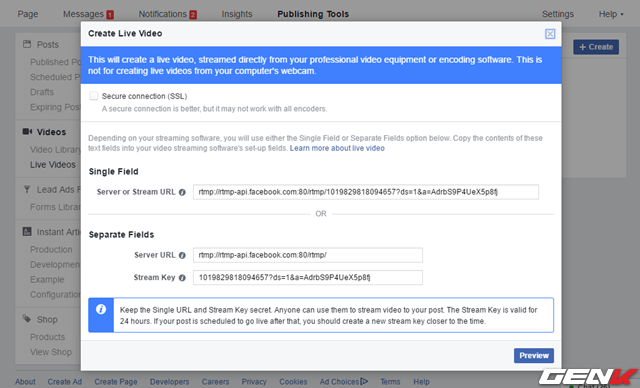Click info icon next to Server URL label
640x388 pixels.
point(182,255)
